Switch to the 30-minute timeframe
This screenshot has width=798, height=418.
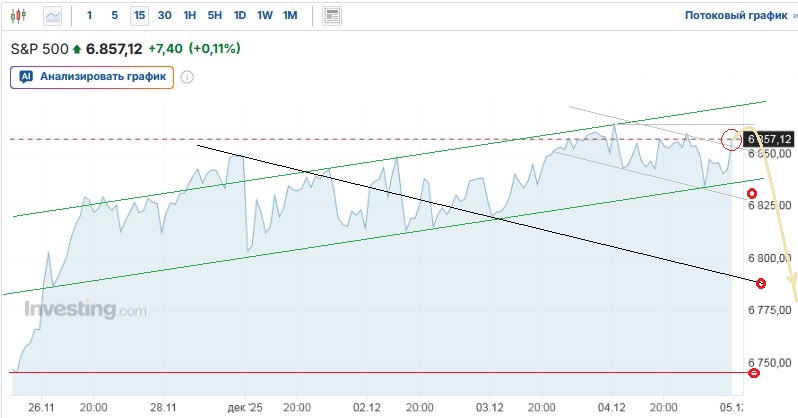(x=165, y=16)
